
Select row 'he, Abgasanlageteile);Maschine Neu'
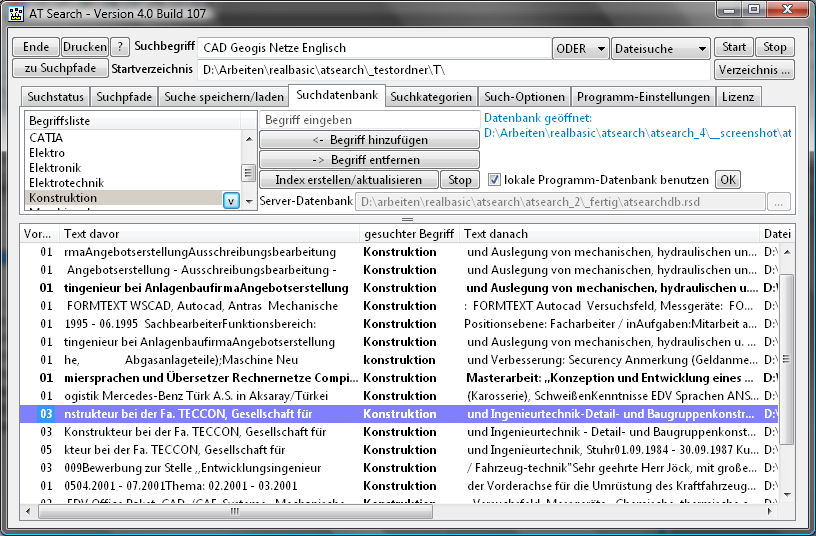tap(399, 360)
